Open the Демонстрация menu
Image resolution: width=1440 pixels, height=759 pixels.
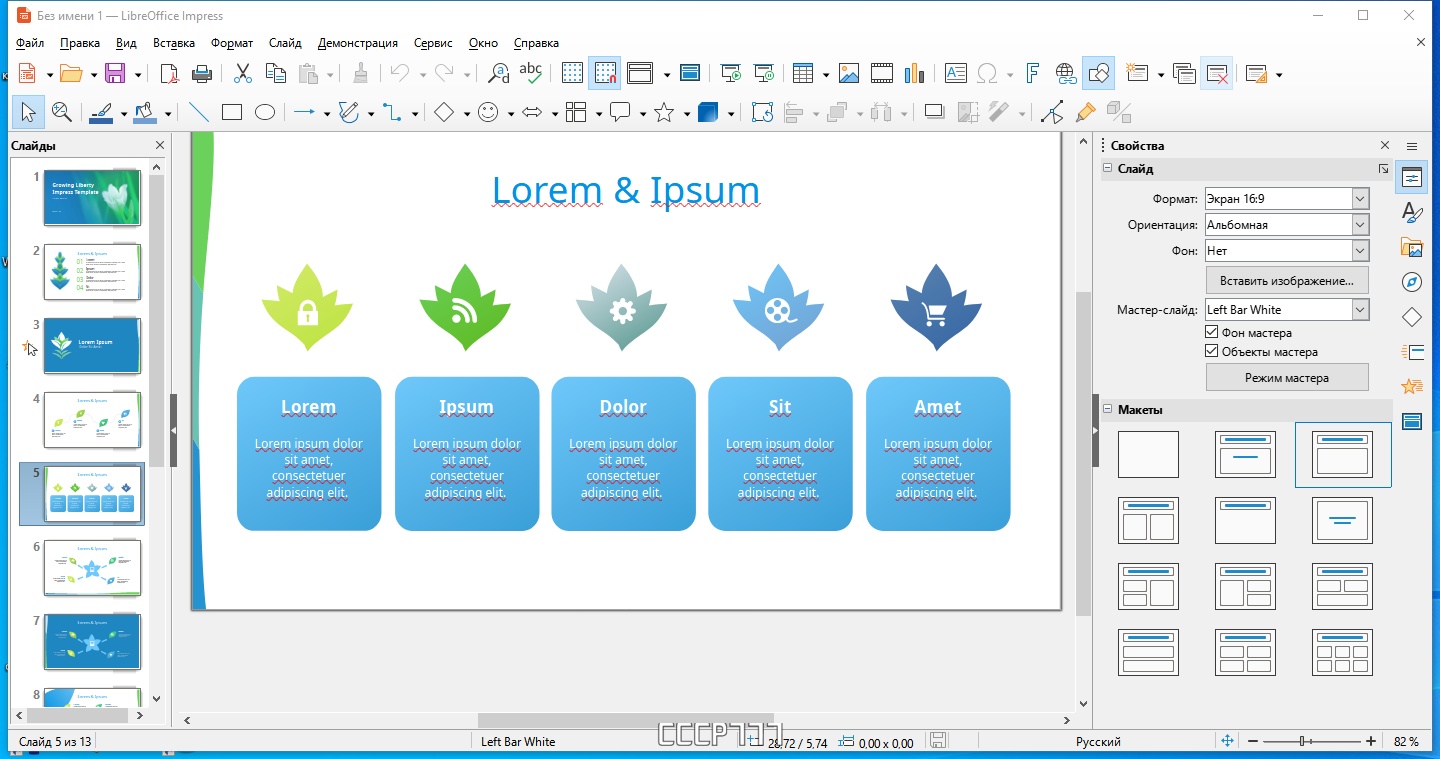[358, 43]
